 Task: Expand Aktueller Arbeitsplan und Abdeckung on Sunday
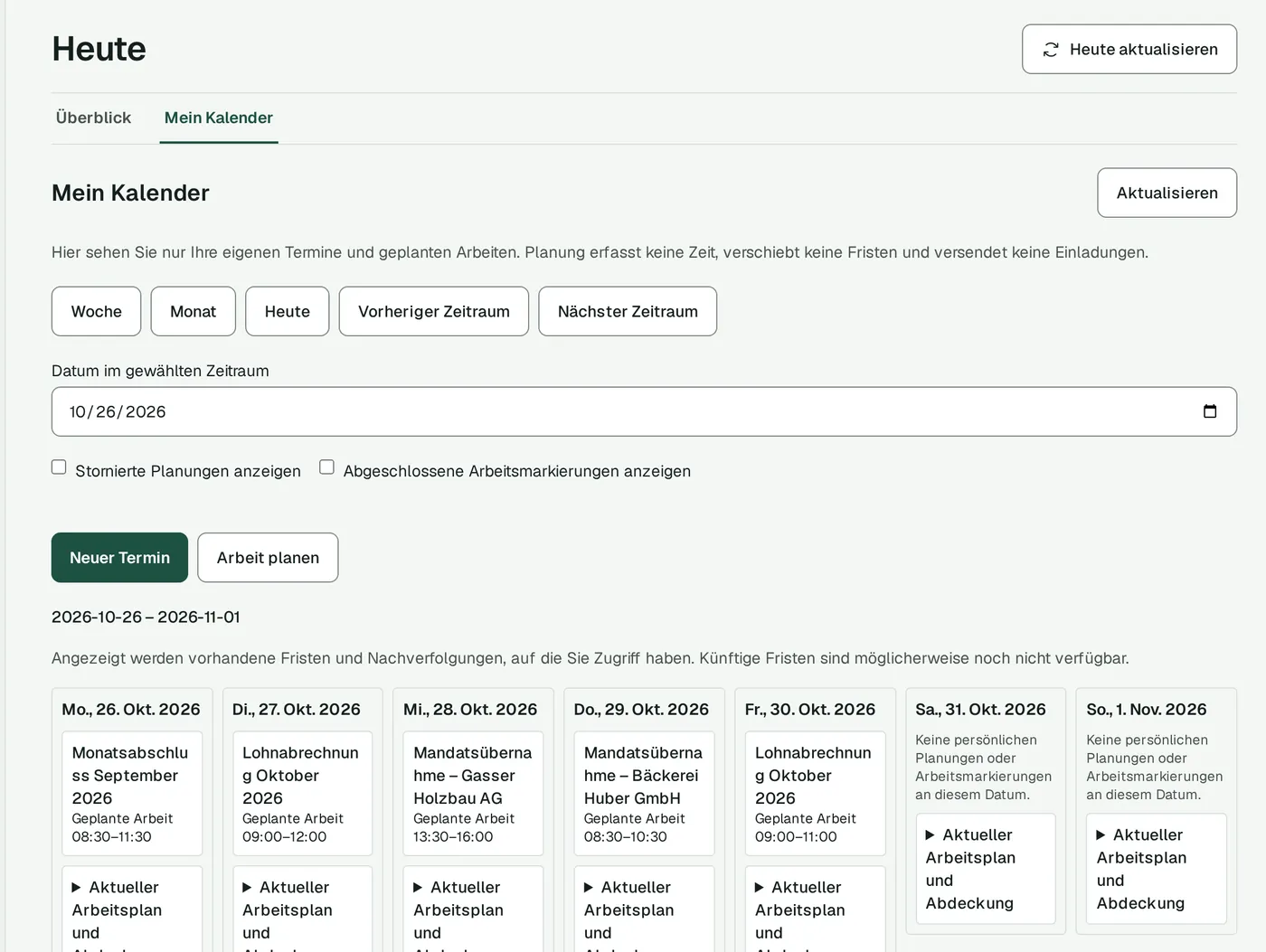coord(1157,869)
